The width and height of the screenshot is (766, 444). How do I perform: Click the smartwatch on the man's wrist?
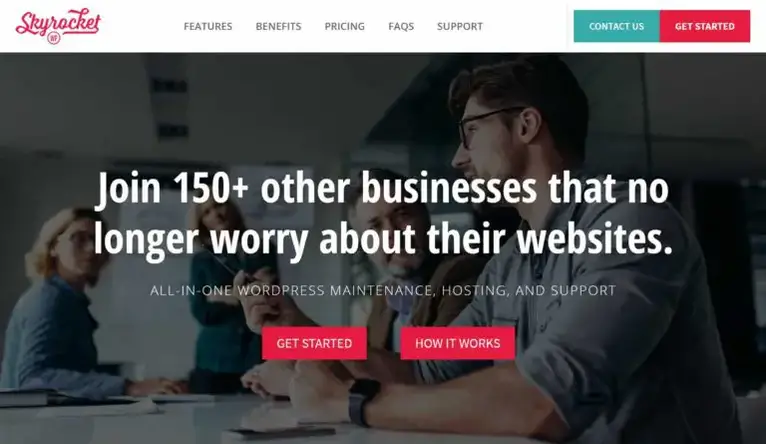tap(362, 402)
